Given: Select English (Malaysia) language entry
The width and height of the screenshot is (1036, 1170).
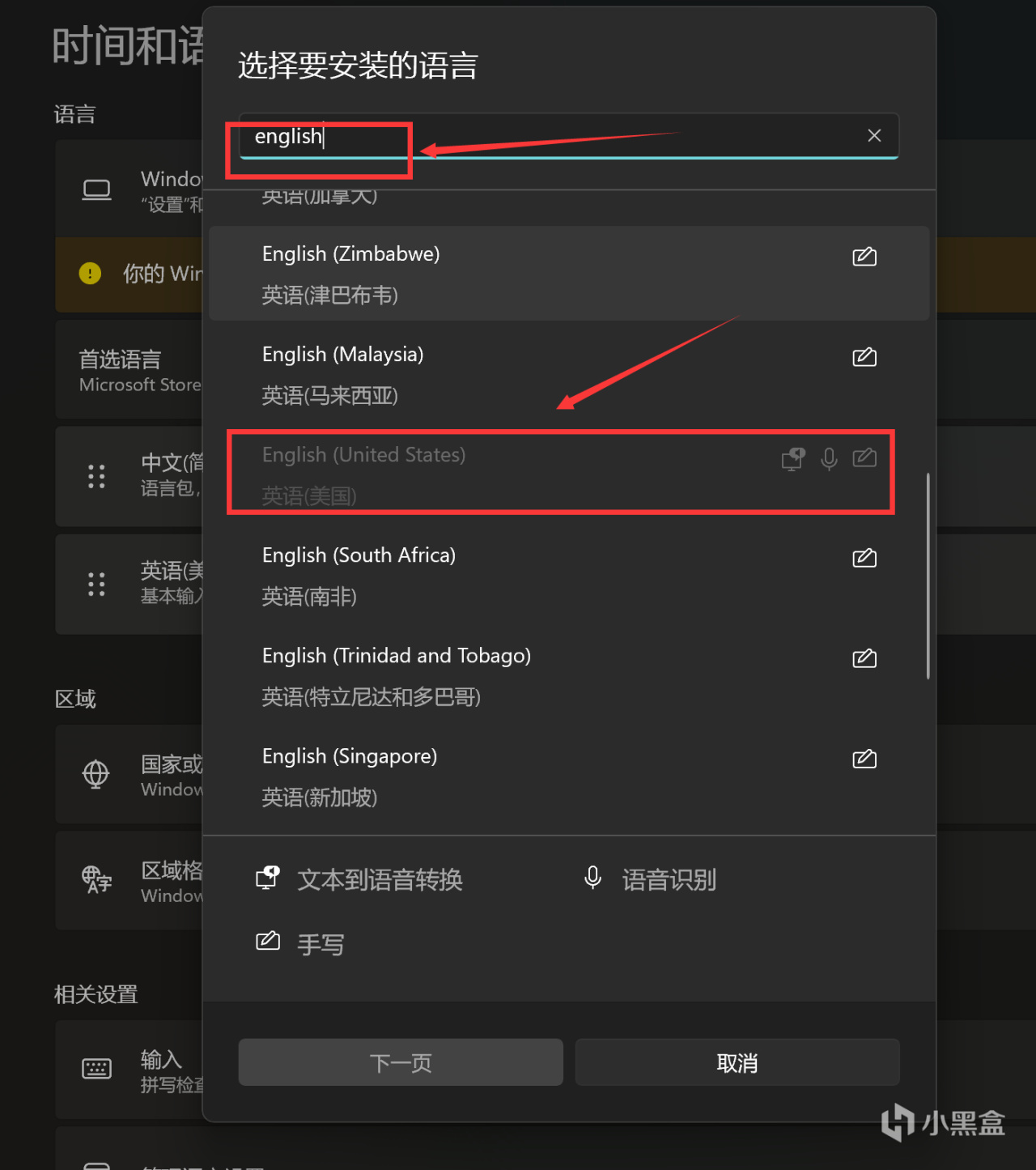Looking at the screenshot, I should click(x=569, y=374).
